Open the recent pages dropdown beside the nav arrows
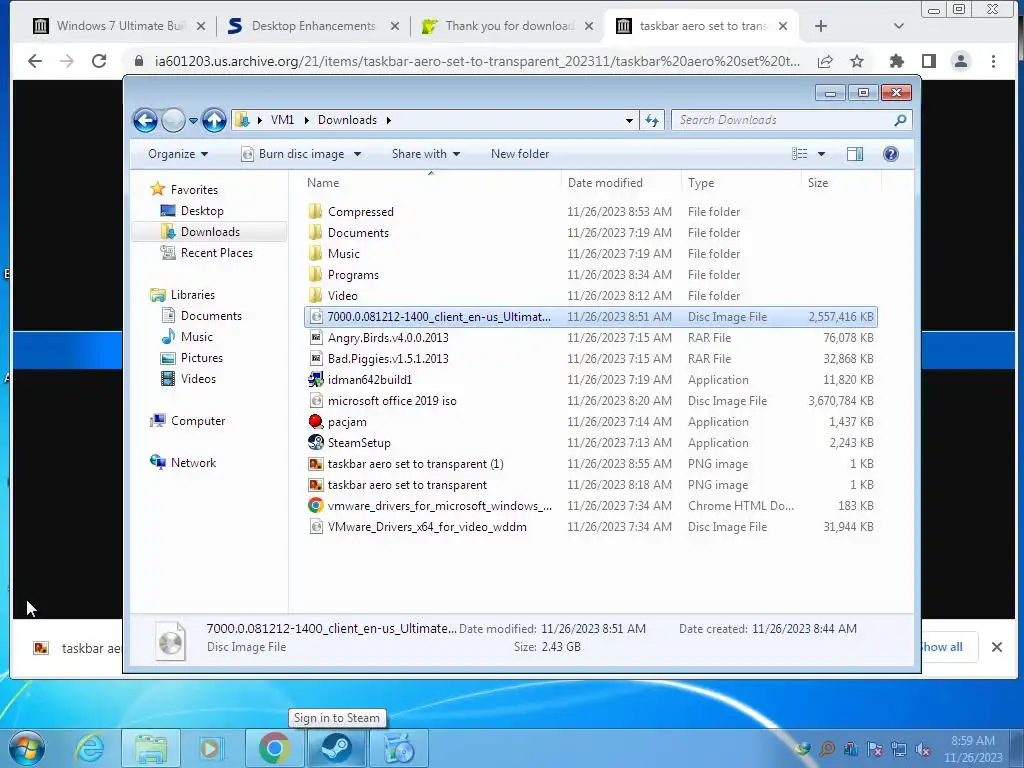 click(x=193, y=121)
